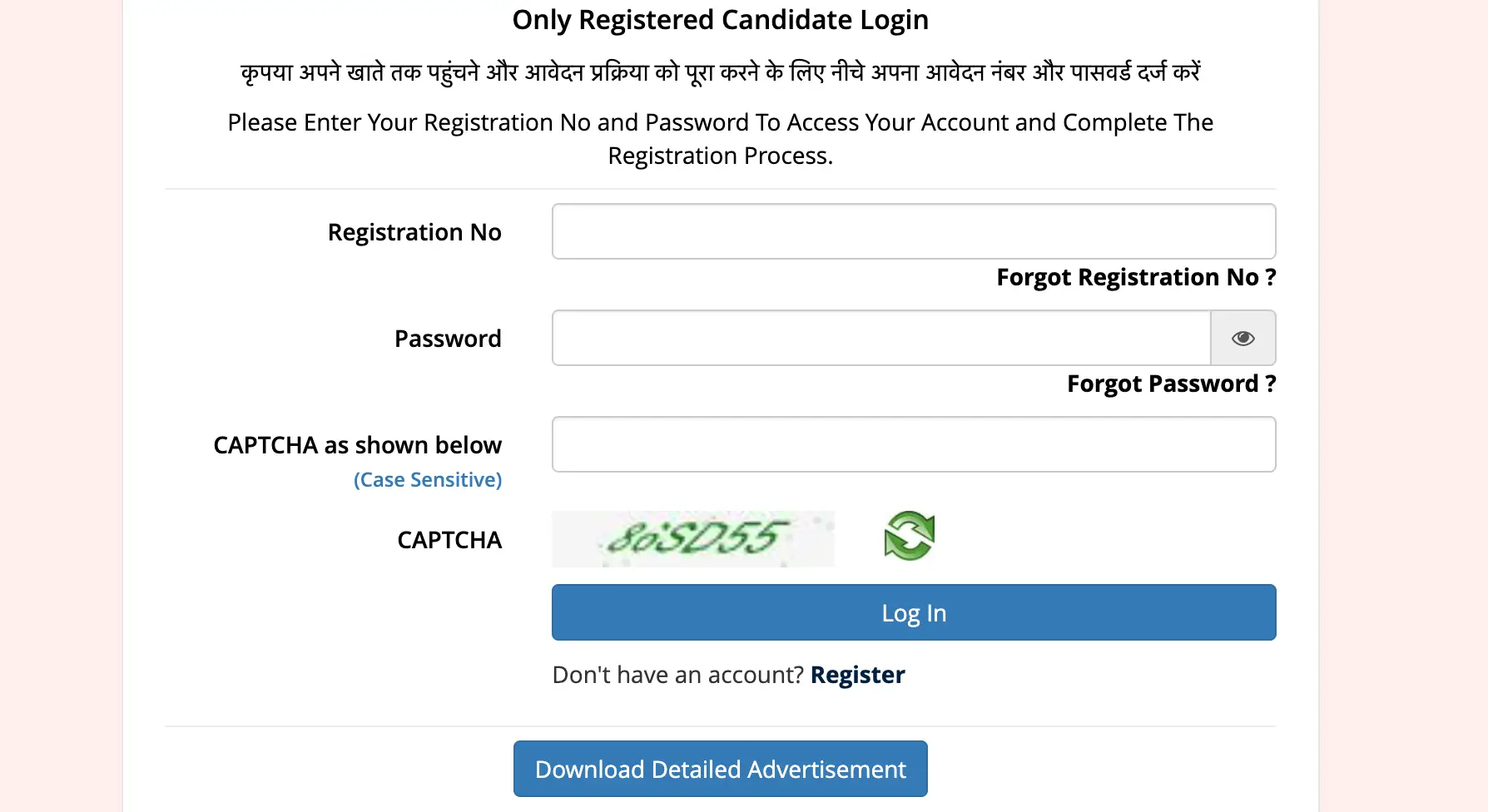Open Forgot Registration No link
This screenshot has height=812, width=1488.
click(x=1134, y=277)
